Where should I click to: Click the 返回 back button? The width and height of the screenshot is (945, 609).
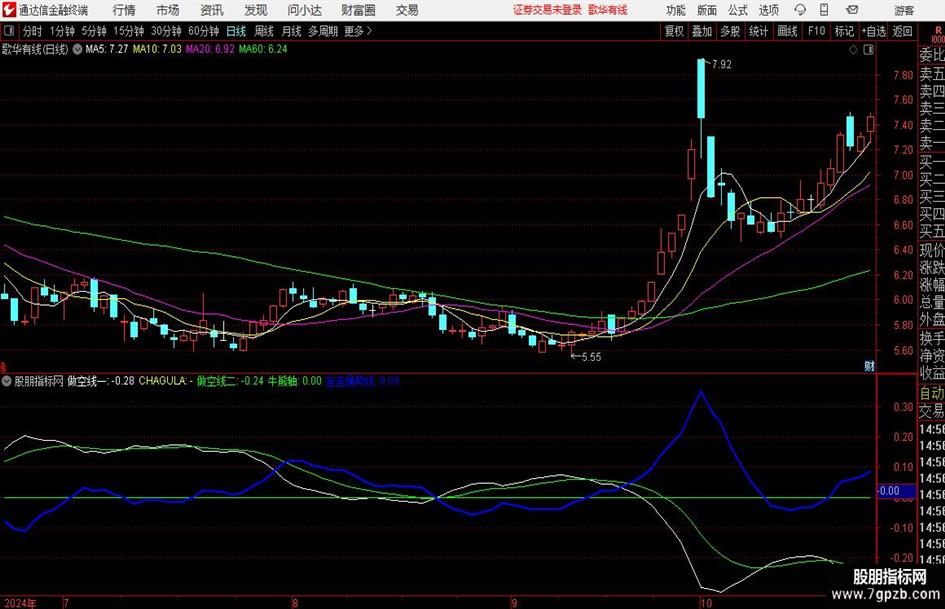pos(902,31)
